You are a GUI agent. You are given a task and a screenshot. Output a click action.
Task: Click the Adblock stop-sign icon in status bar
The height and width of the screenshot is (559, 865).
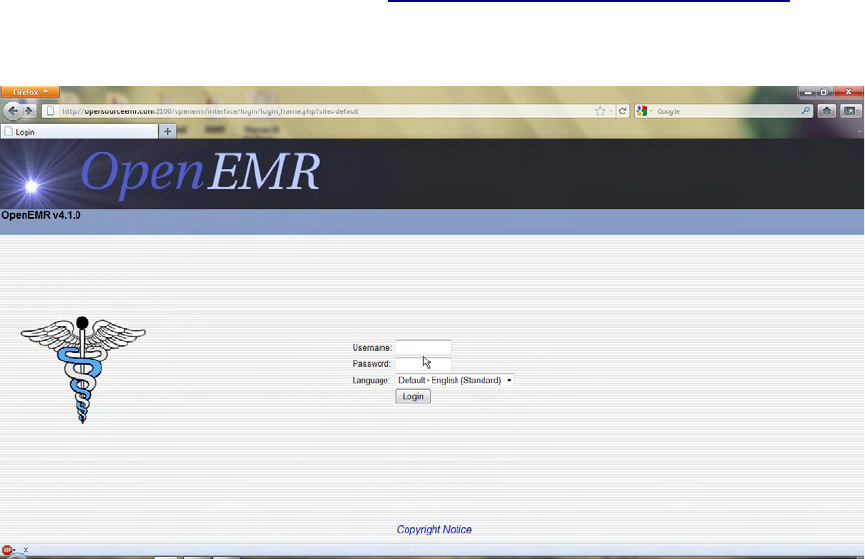tap(7, 550)
